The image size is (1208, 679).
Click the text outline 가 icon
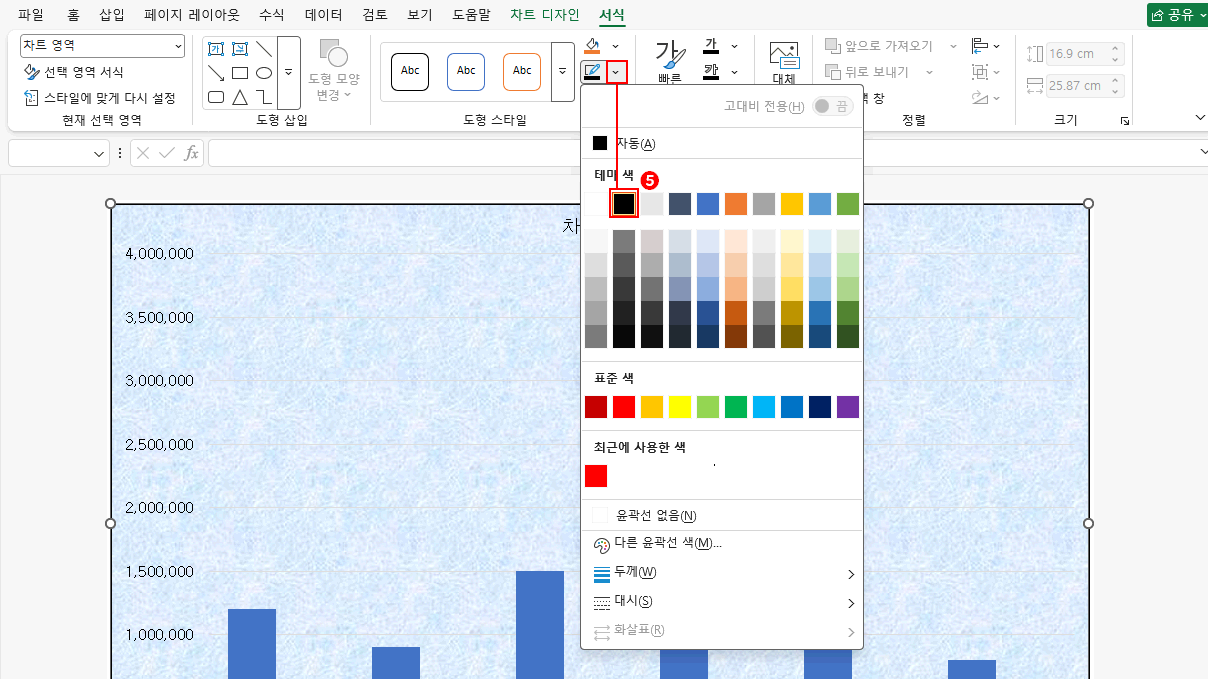[712, 72]
